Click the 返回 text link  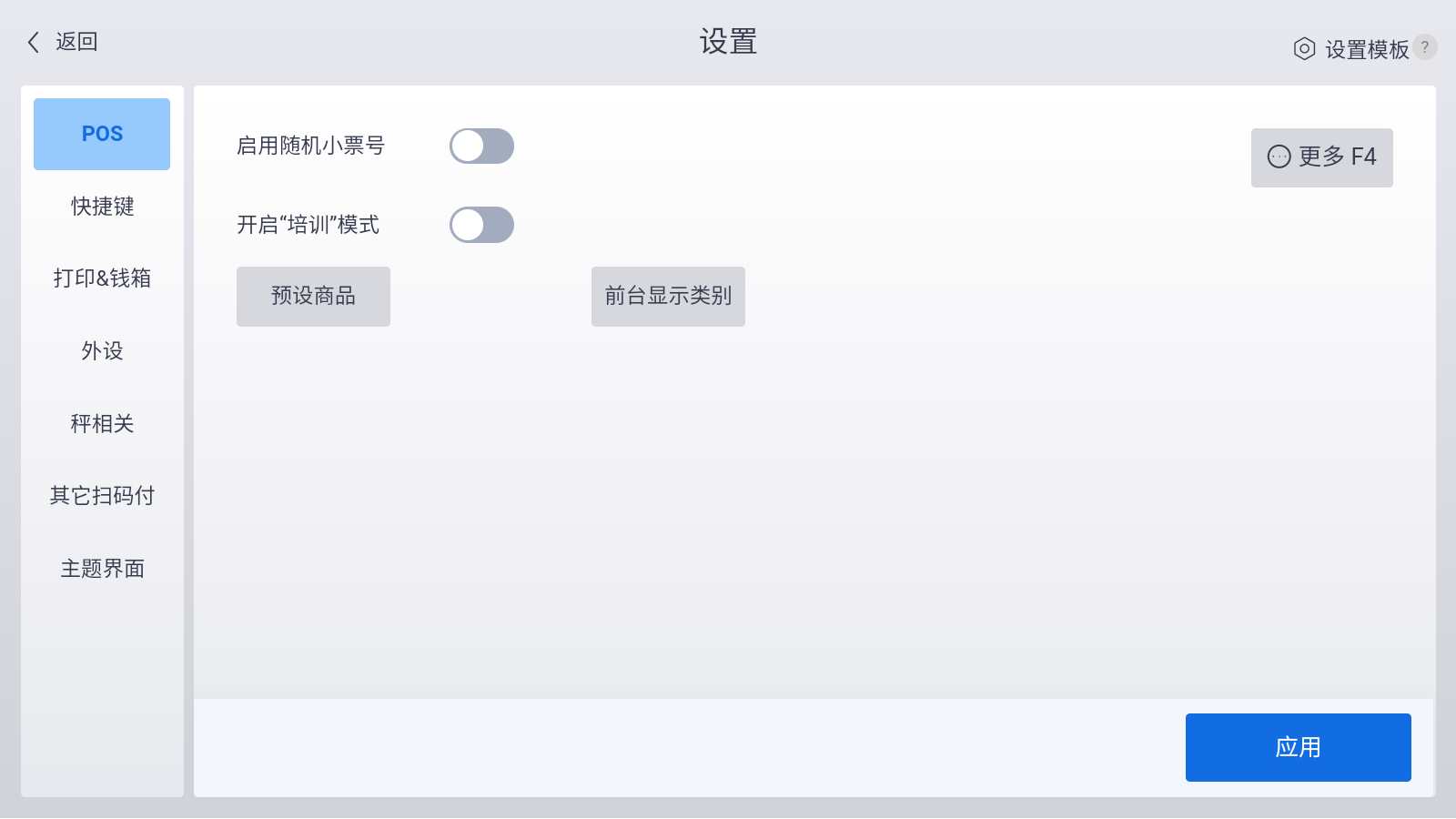coord(76,42)
